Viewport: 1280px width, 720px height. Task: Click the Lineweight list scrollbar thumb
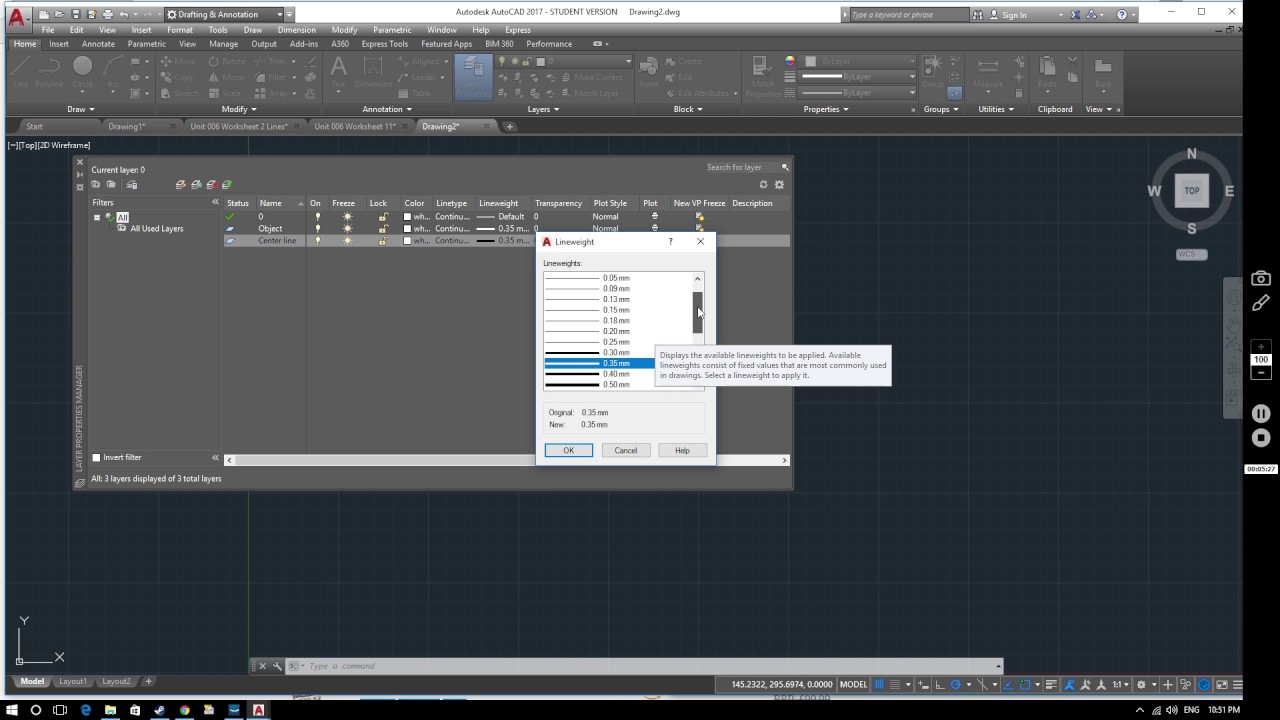coord(699,312)
